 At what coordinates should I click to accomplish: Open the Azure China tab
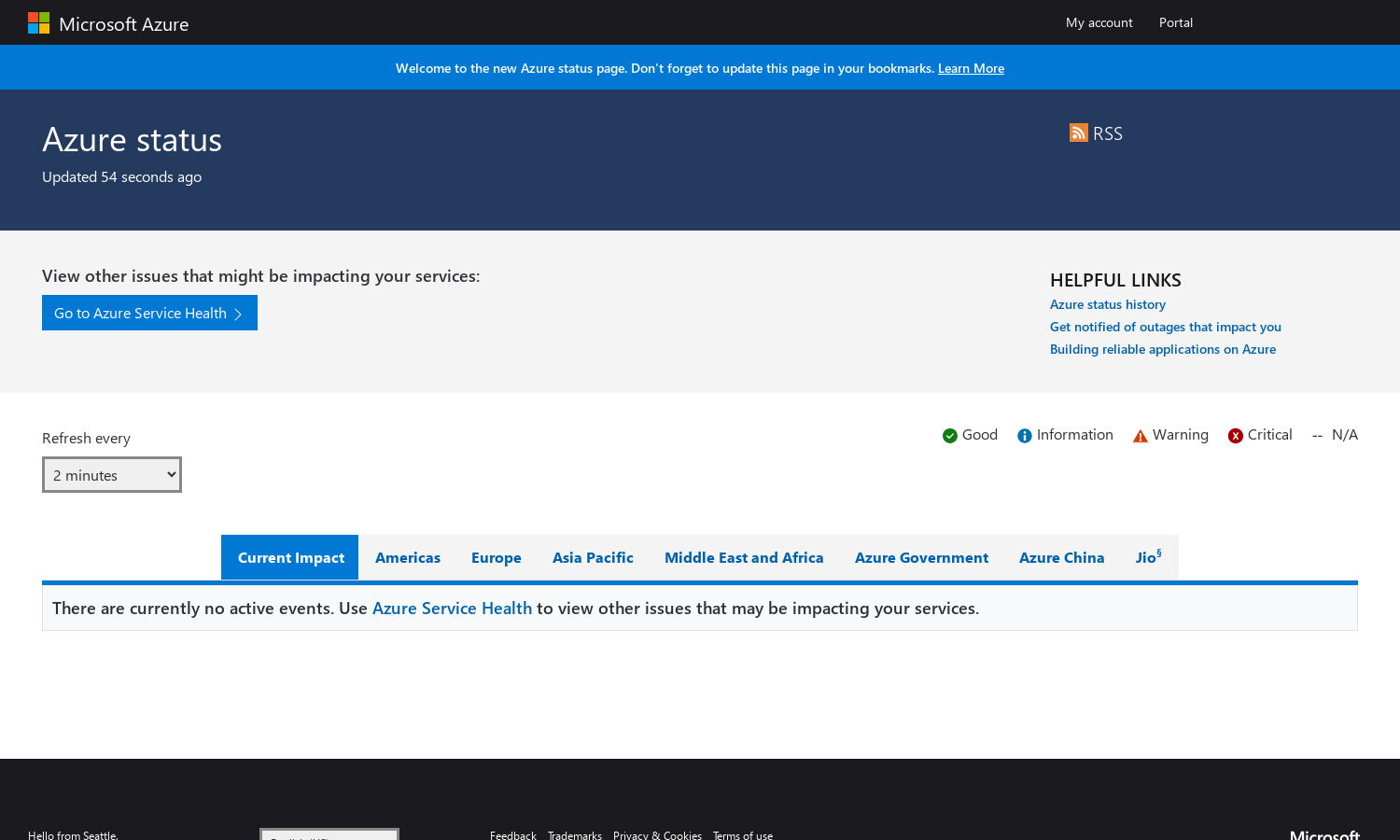tap(1061, 558)
